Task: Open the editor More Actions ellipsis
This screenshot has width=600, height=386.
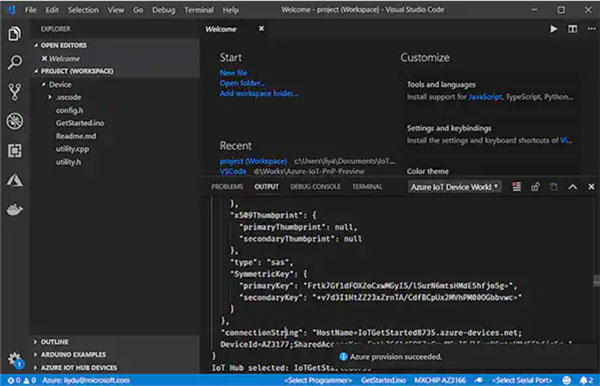Action: click(592, 29)
